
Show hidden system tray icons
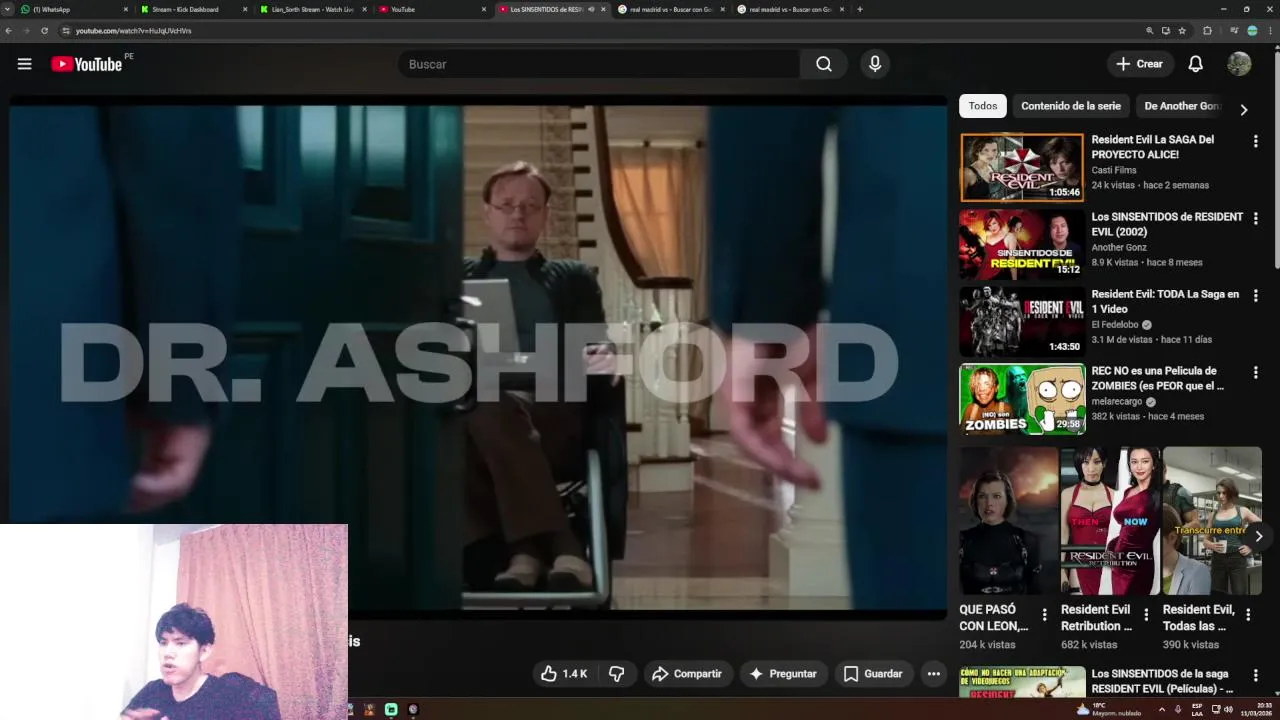tap(1161, 709)
